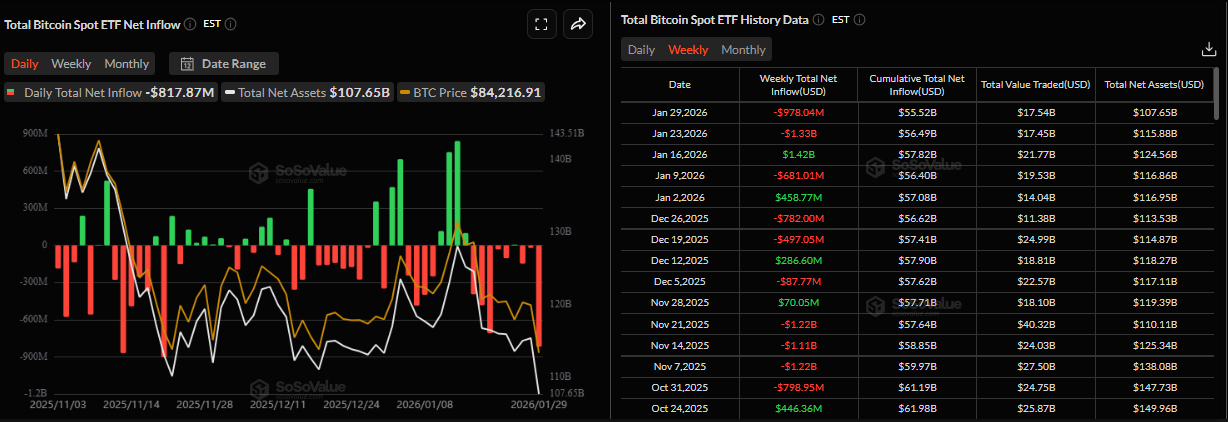
Task: Click info icon next to table EST label
Action: [860, 19]
